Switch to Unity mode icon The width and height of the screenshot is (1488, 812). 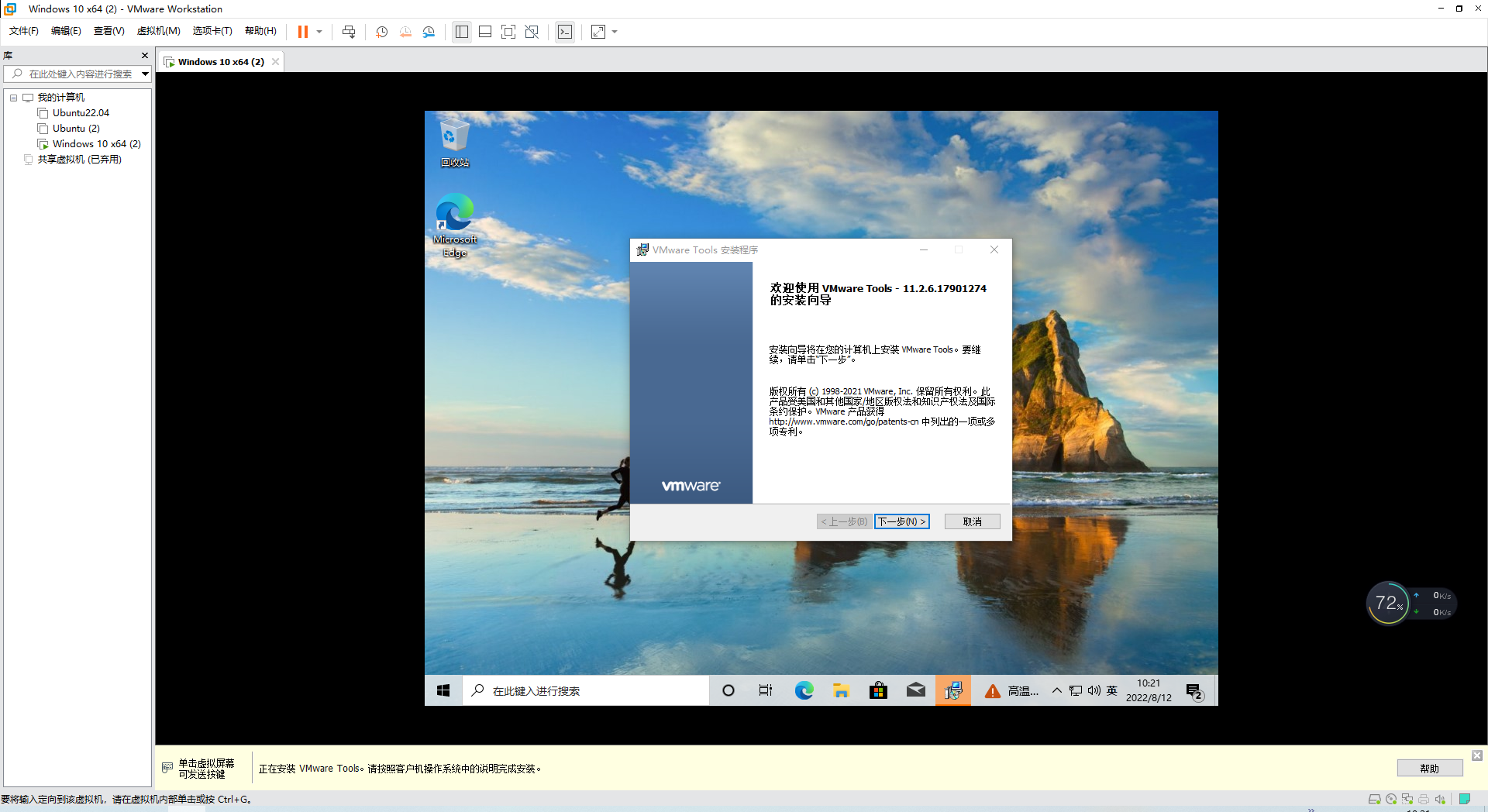(x=532, y=32)
